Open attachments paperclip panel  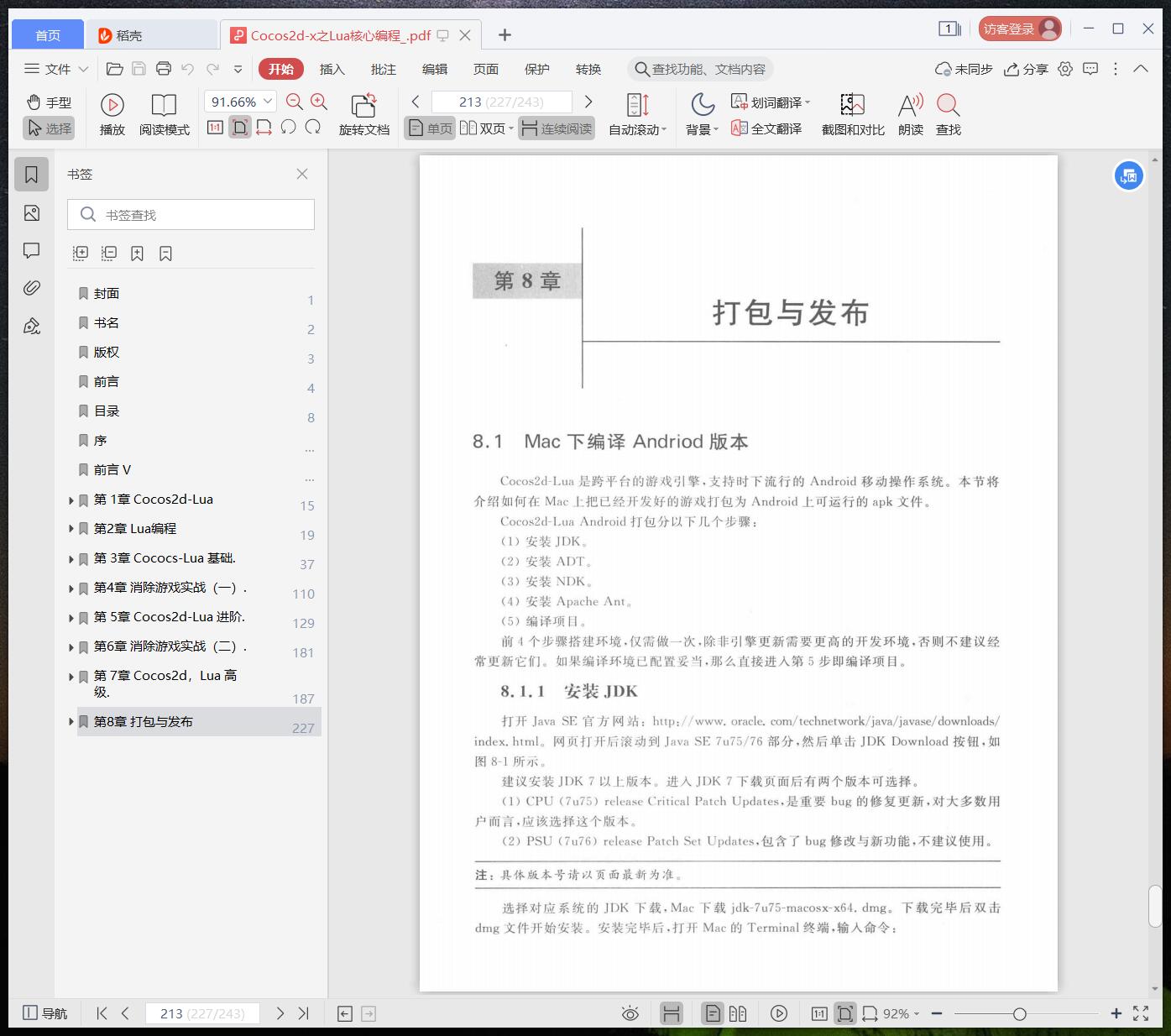pos(31,288)
